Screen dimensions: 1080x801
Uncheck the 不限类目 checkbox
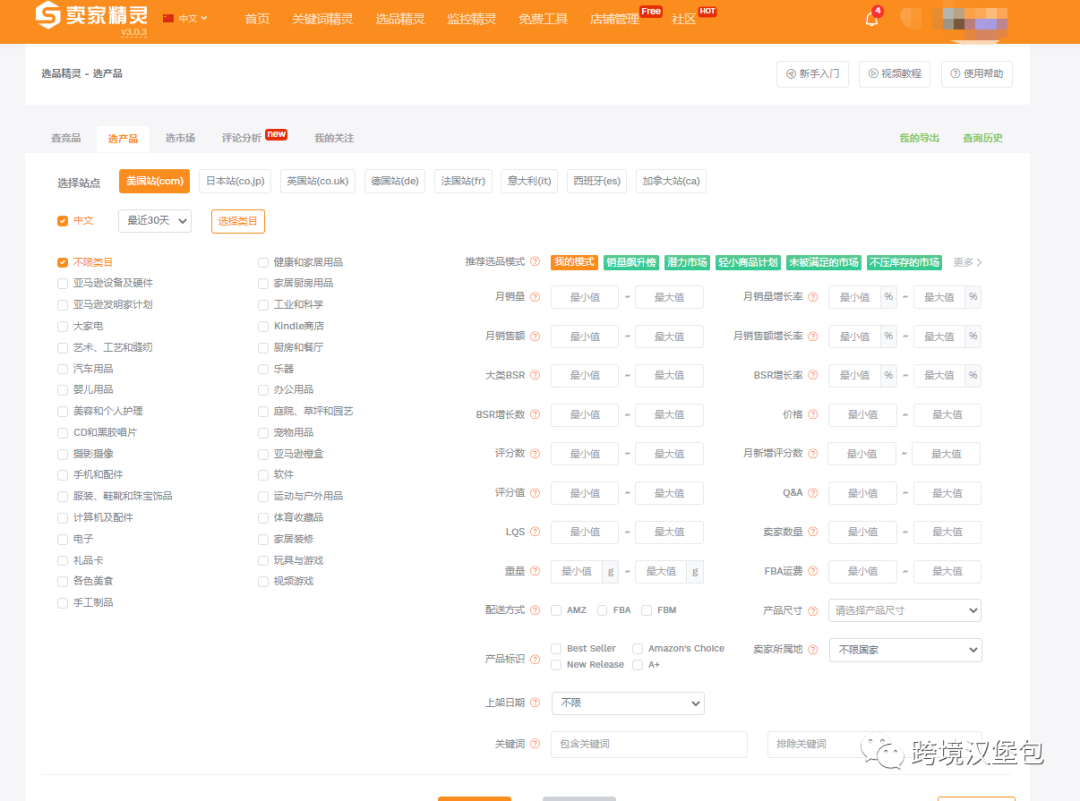click(x=61, y=261)
